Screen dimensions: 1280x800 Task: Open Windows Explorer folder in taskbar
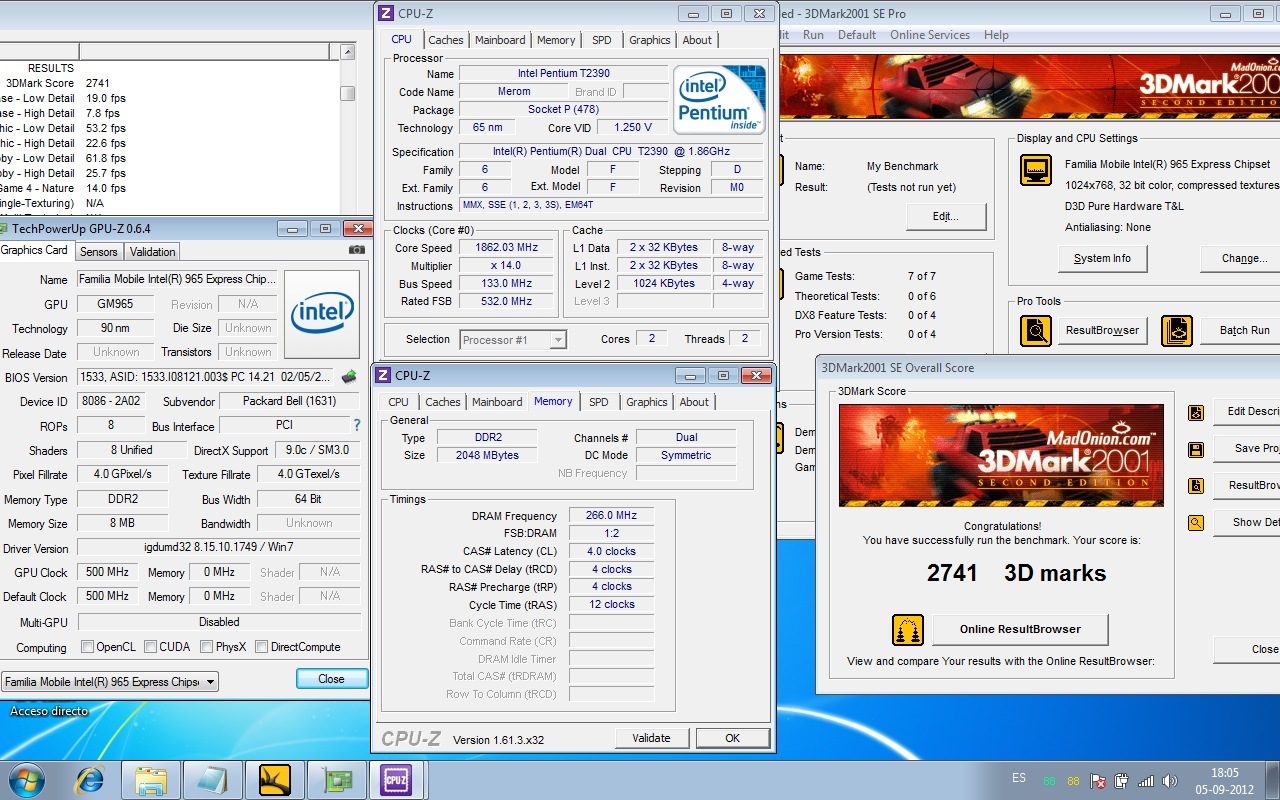point(151,780)
